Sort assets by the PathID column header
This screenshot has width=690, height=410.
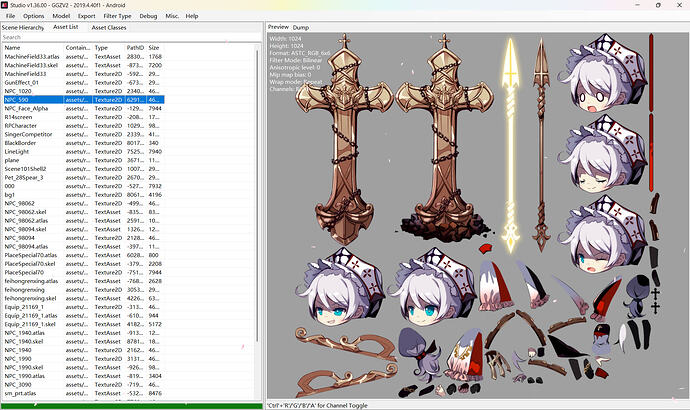(136, 48)
